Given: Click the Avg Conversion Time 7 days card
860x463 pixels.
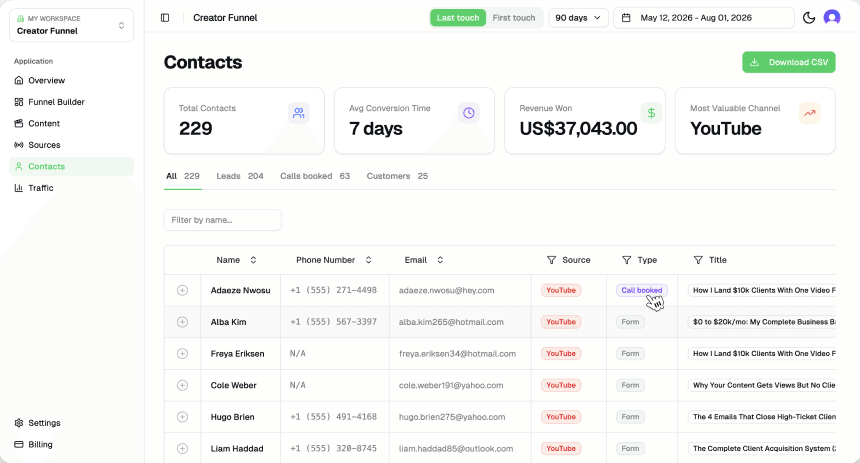Looking at the screenshot, I should pyautogui.click(x=415, y=121).
